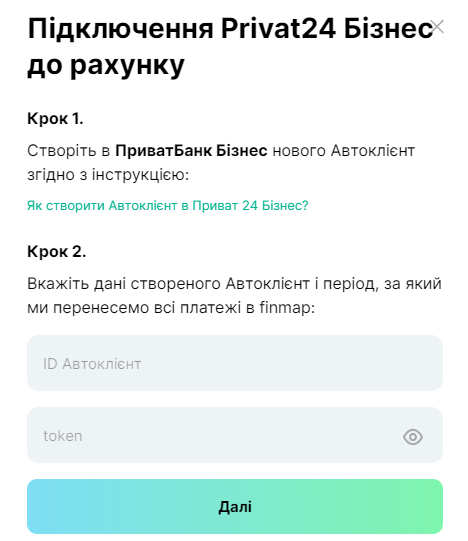Select the token placeholder text

pos(63,436)
